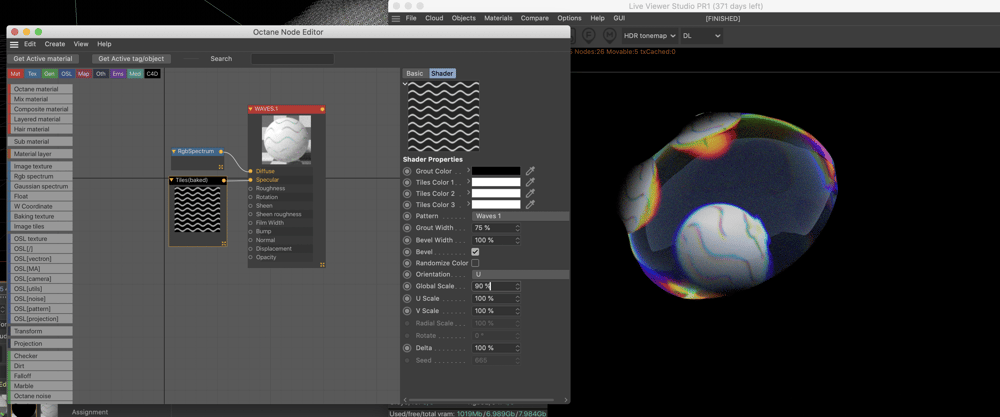This screenshot has width=1000, height=417.
Task: Expand the Grout Color arrow
Action: (469, 170)
